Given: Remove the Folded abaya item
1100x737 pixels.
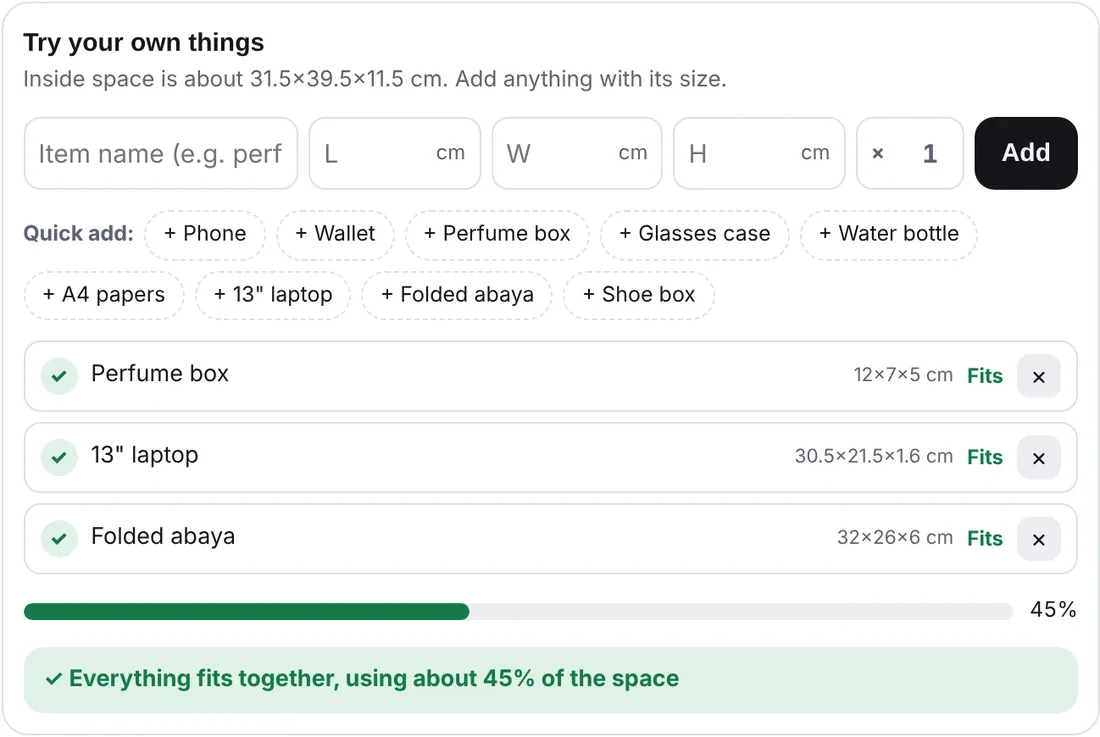Looking at the screenshot, I should pos(1038,539).
